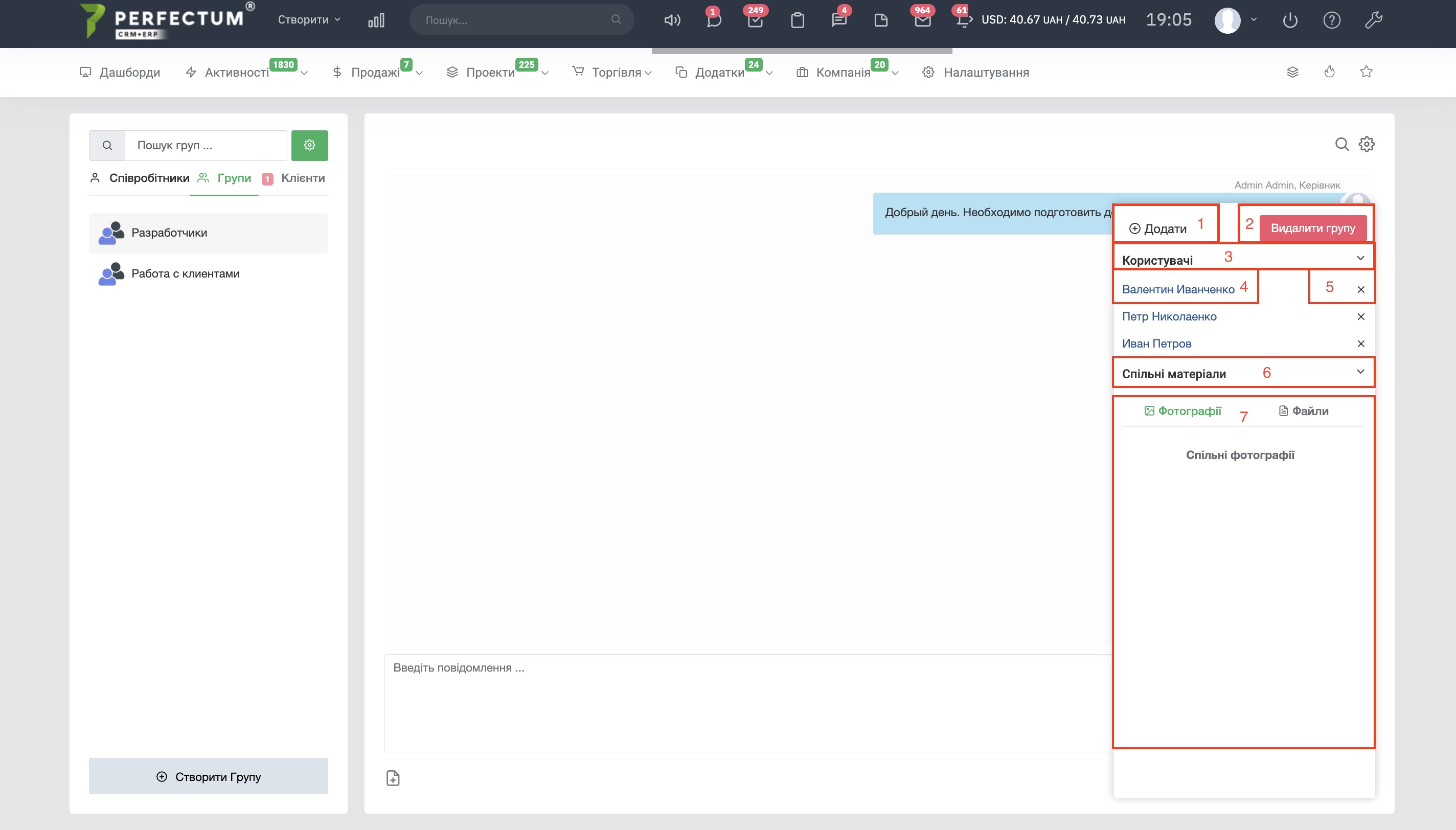Click the attach file icon below message box
This screenshot has height=830, width=1456.
click(x=393, y=777)
